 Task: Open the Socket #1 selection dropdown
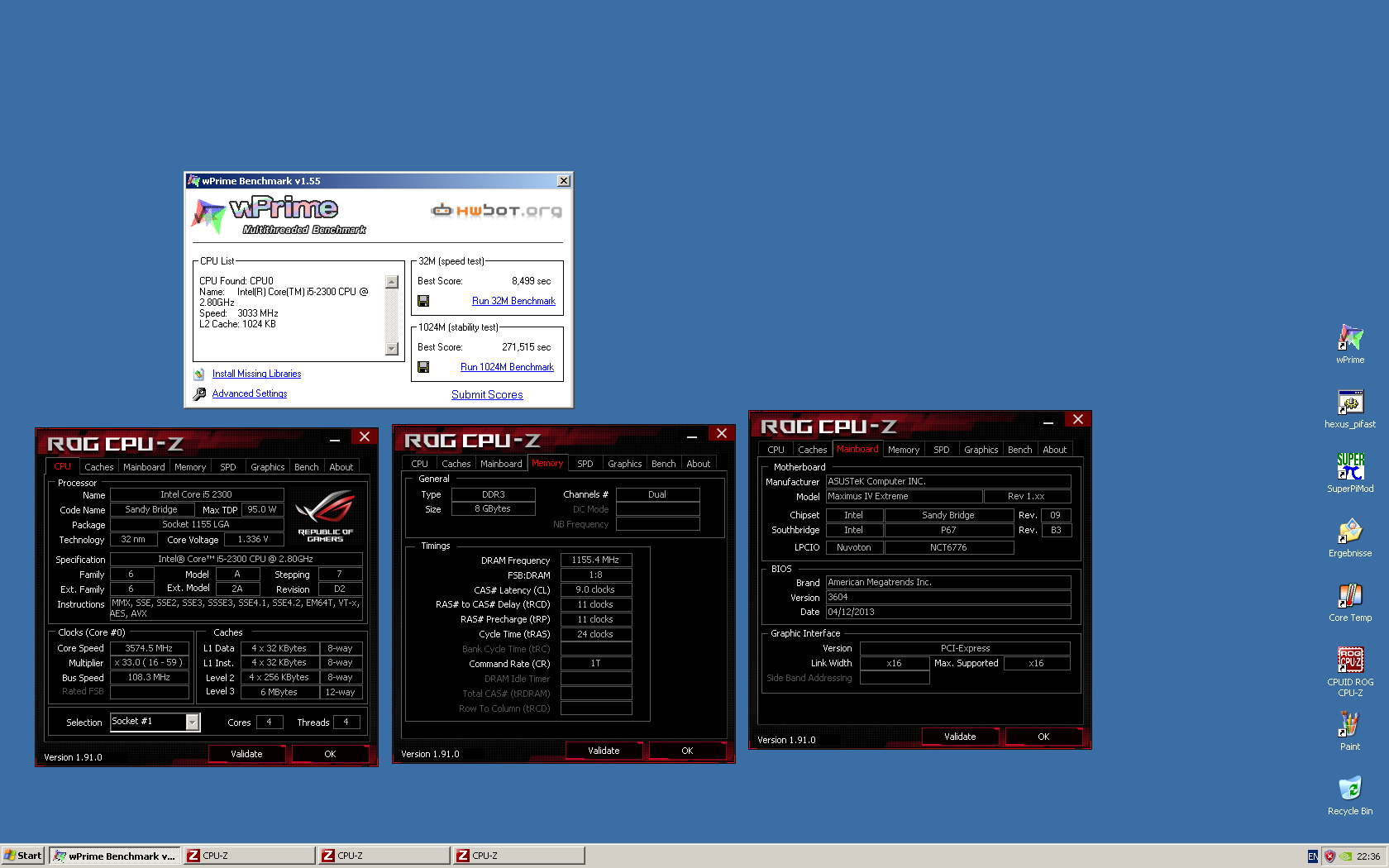coord(193,722)
